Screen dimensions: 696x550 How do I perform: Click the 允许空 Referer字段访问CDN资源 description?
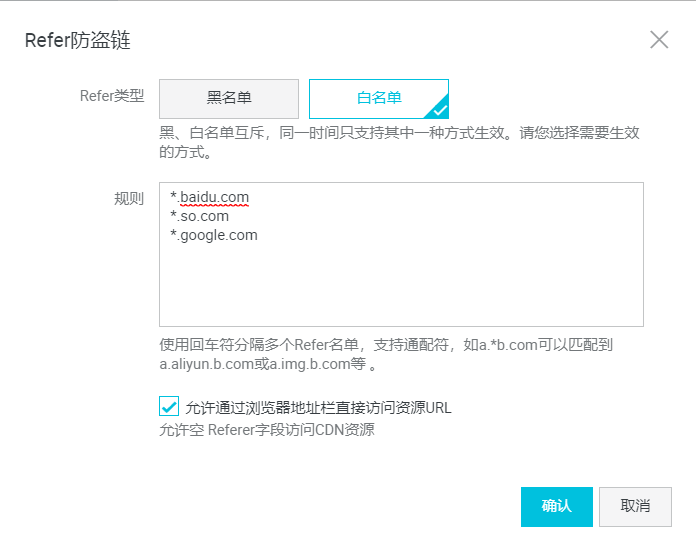click(267, 431)
